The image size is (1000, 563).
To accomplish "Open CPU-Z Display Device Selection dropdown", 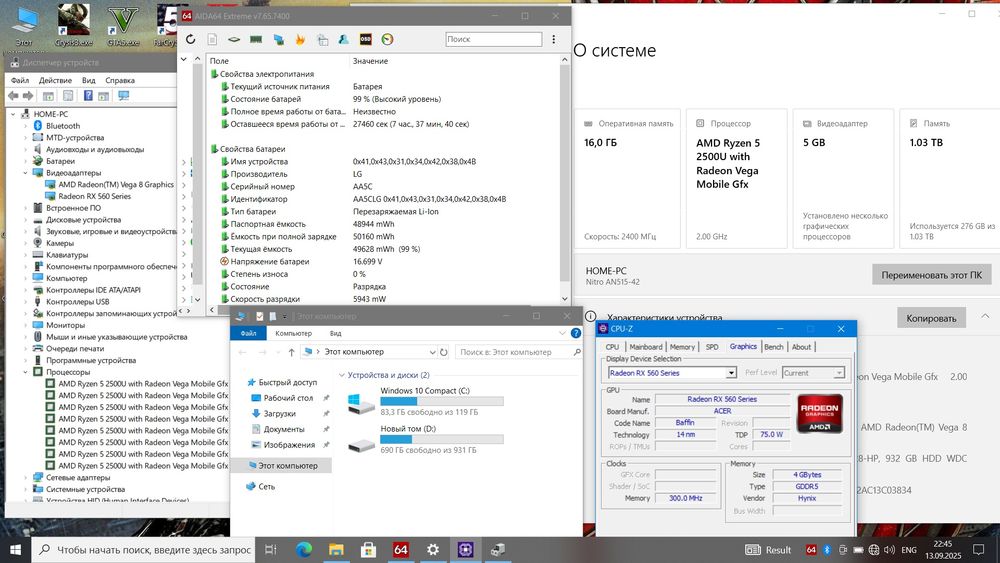I will (732, 373).
